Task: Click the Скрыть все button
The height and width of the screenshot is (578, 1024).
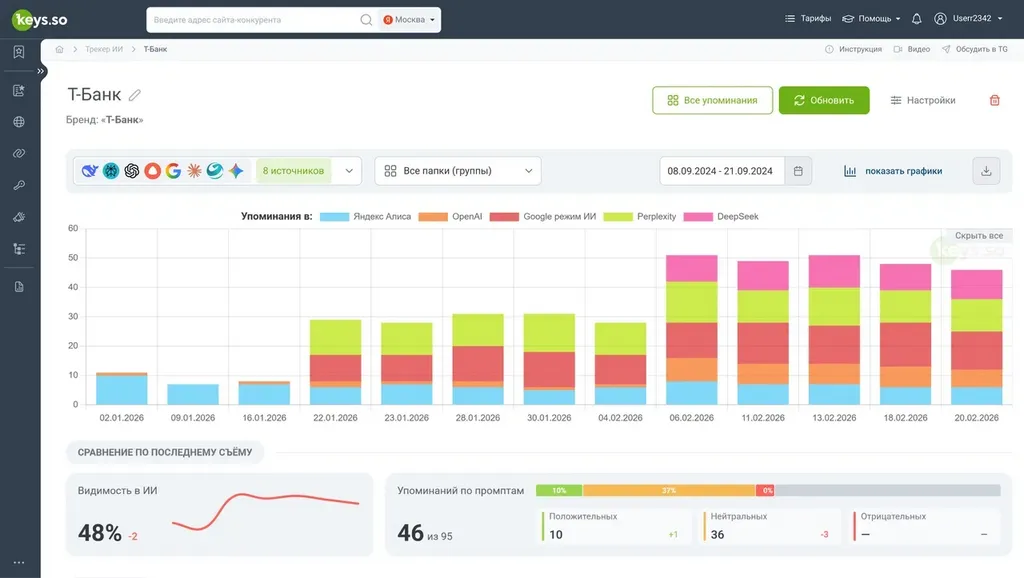Action: pos(978,236)
